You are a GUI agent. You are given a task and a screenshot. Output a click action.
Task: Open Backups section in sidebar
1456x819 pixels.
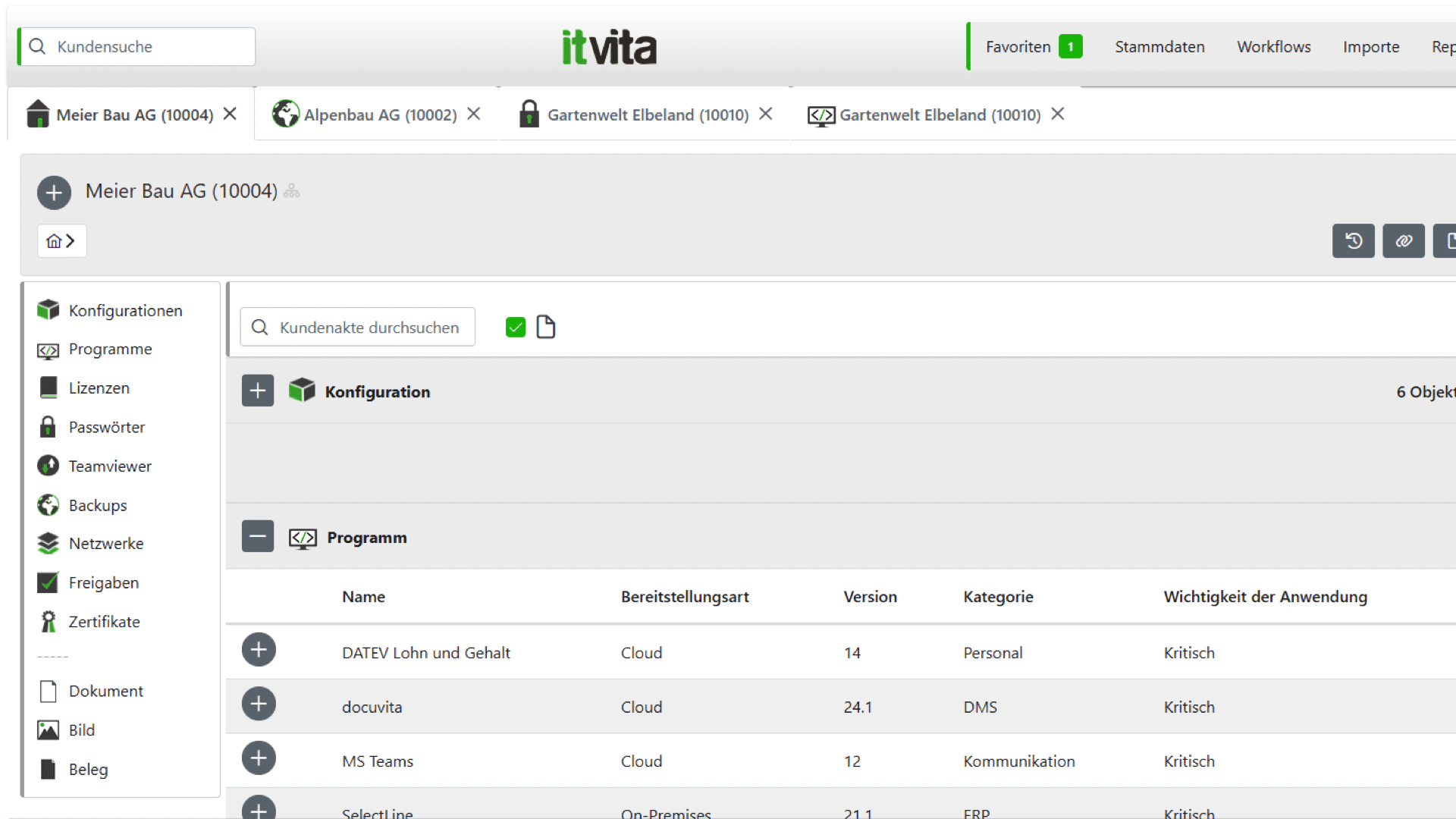tap(97, 505)
